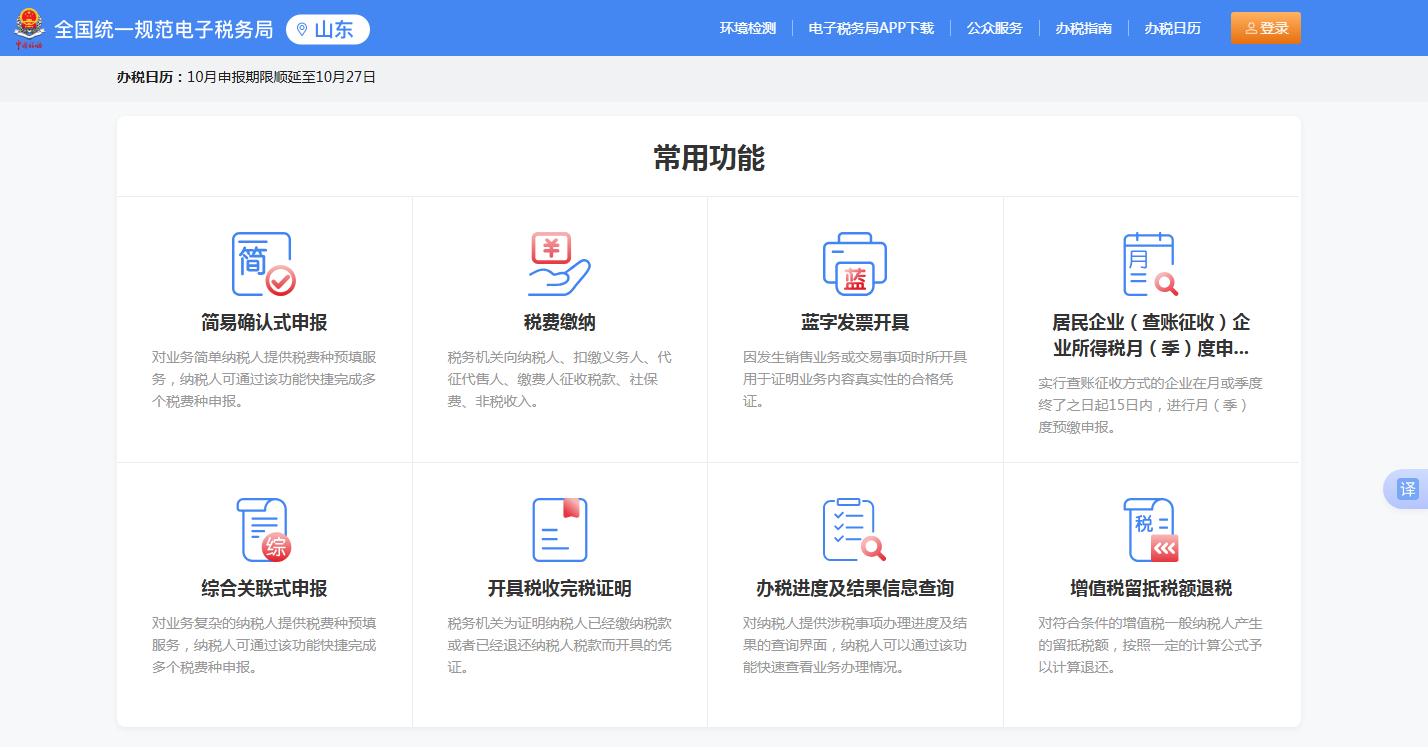
Task: Open the 增值税留抵税额退税 title link
Action: coord(1150,589)
